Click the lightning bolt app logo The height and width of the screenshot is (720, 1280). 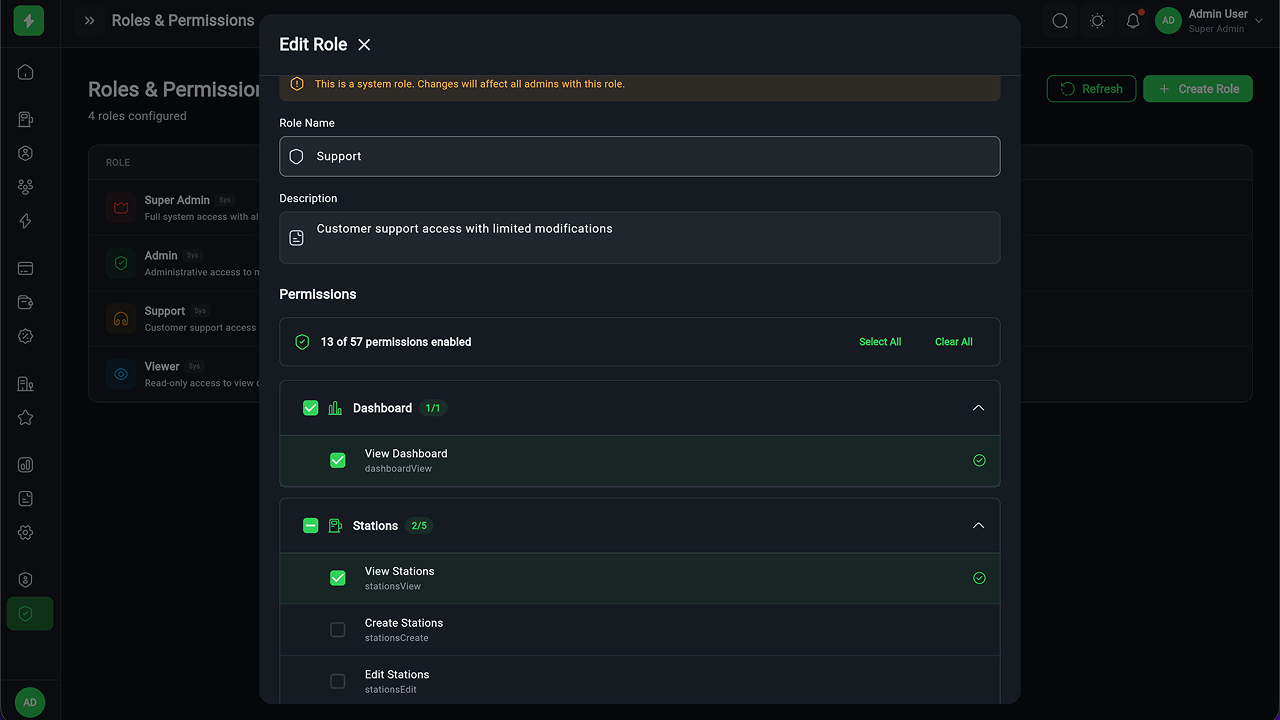(29, 21)
